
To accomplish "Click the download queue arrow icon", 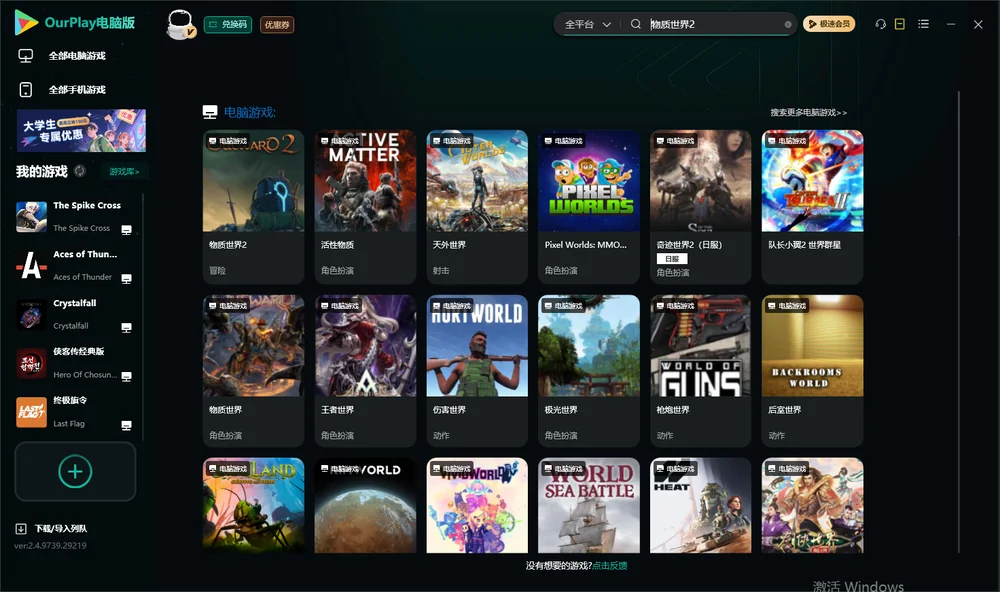I will coord(20,528).
